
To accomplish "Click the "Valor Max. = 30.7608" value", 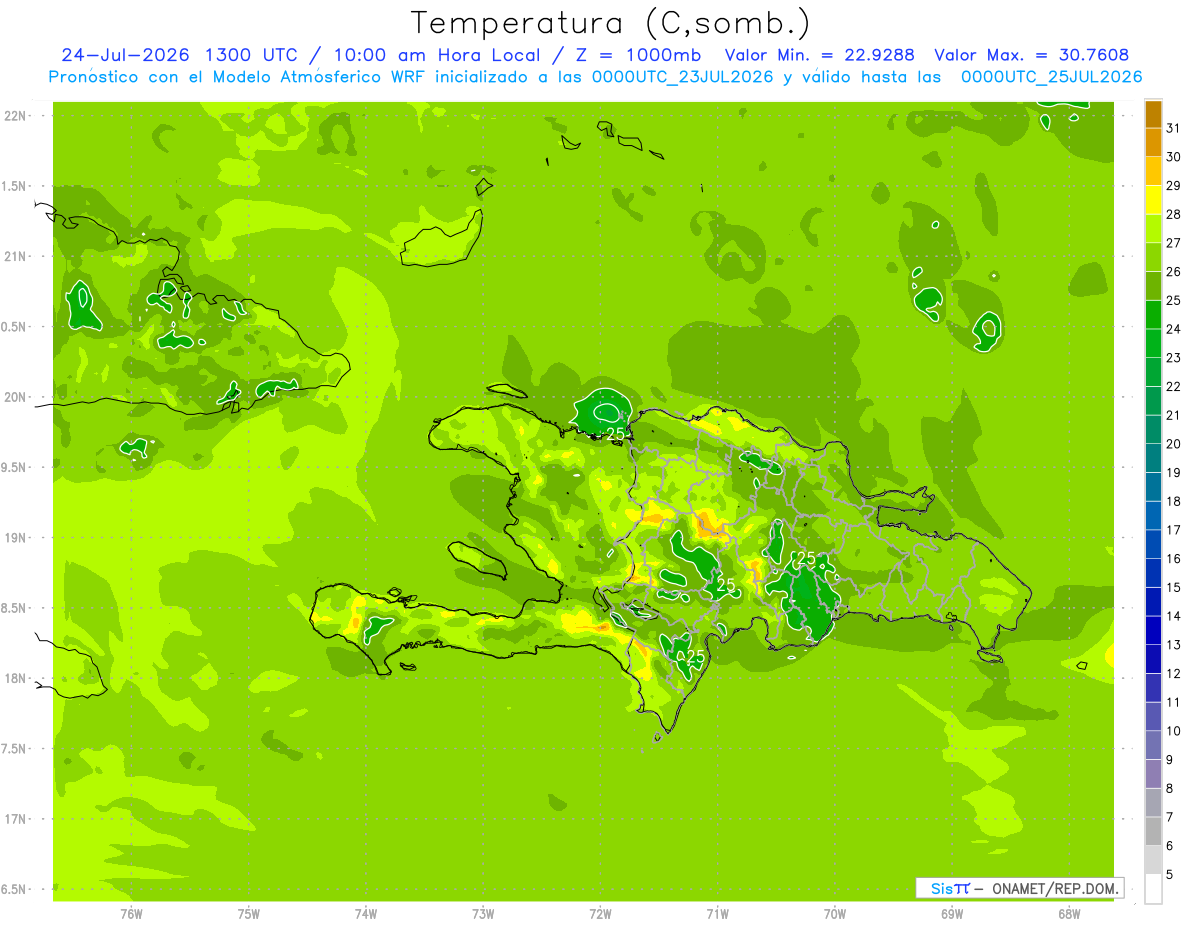I will (x=1032, y=55).
